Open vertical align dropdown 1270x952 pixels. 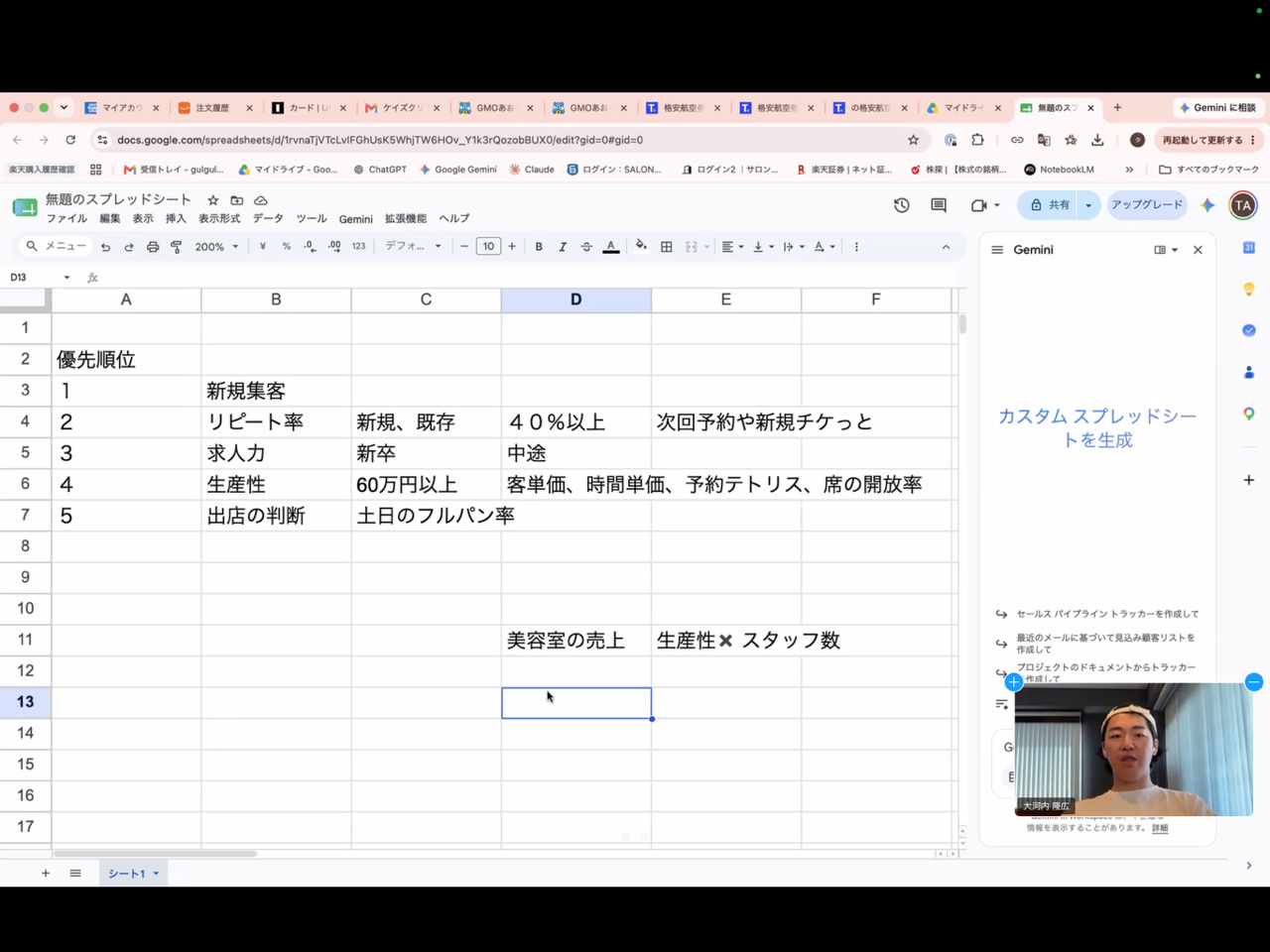[763, 247]
